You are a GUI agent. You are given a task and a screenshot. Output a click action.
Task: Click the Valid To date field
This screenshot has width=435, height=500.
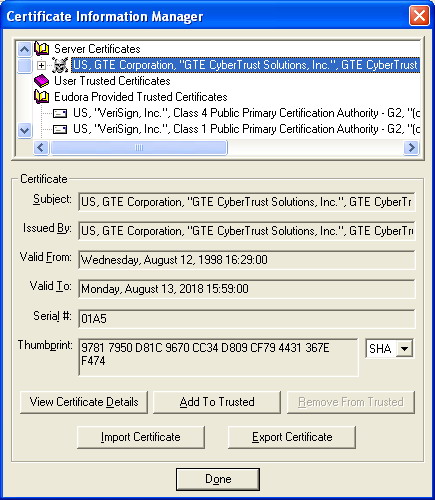tap(247, 289)
